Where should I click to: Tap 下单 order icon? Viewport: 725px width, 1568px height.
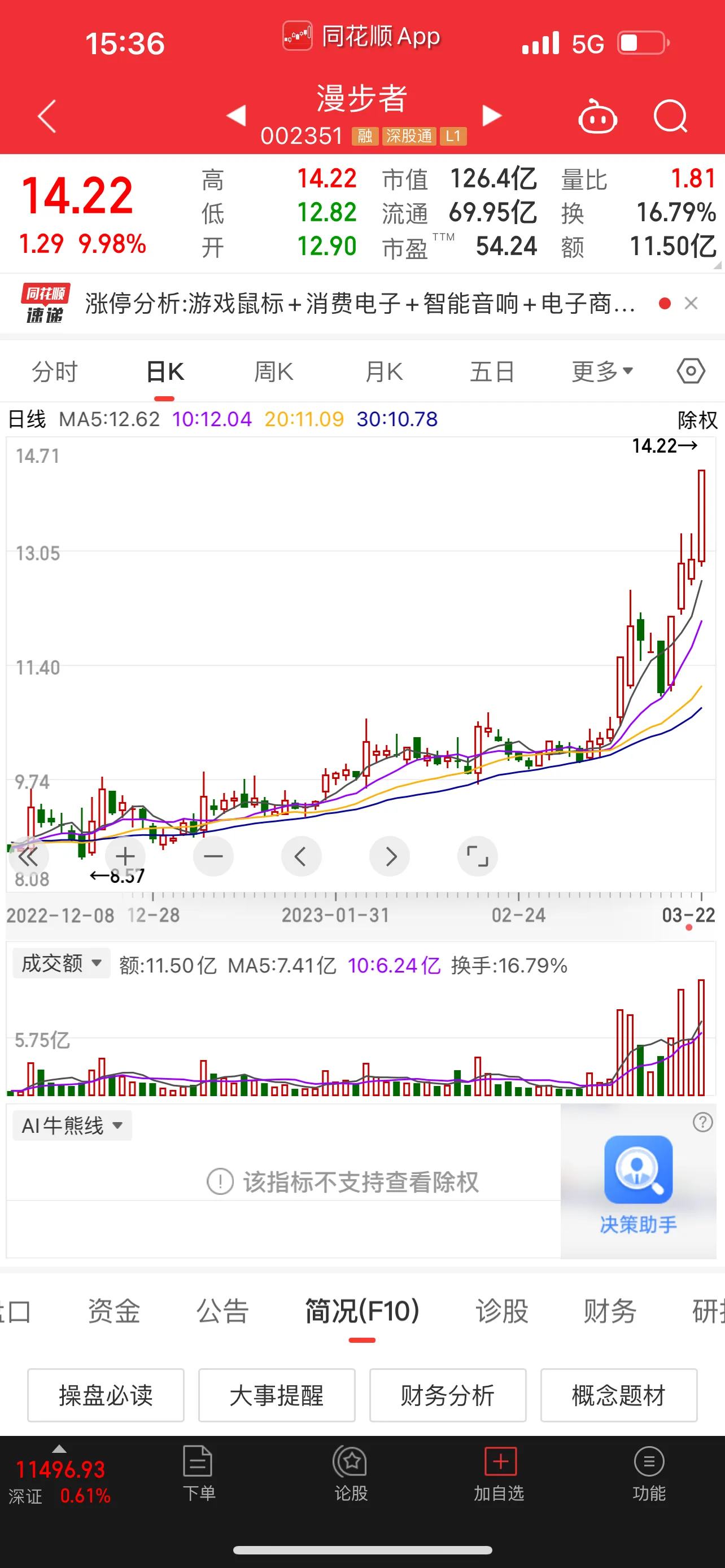(198, 1474)
